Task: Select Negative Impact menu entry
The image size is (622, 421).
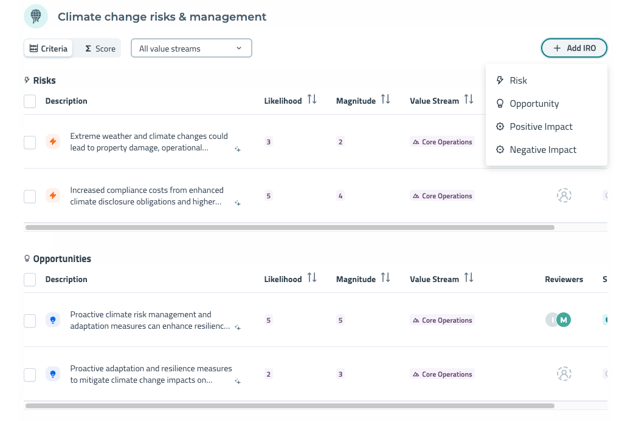Action: 542,150
